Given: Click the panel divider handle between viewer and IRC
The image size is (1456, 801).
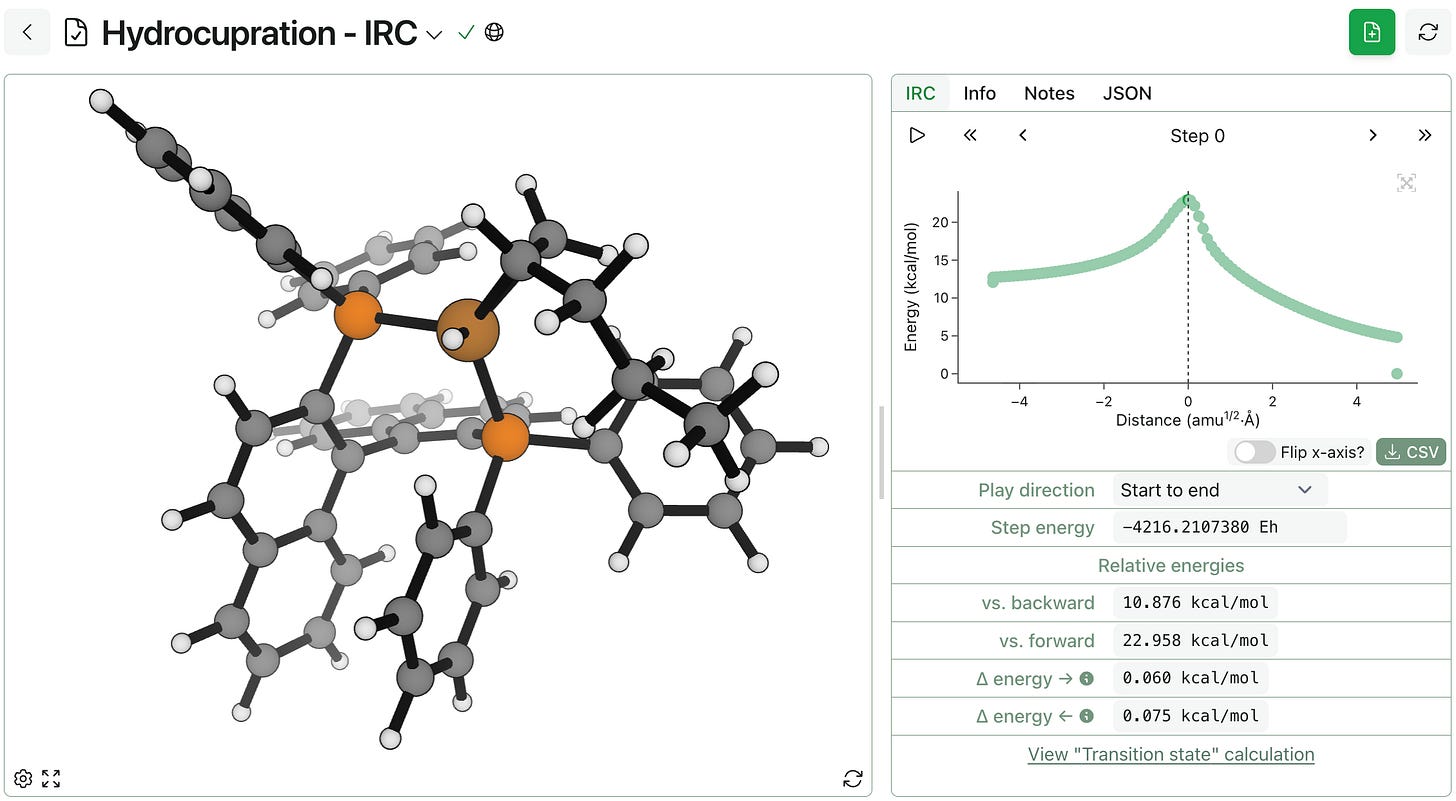Looking at the screenshot, I should [x=881, y=452].
